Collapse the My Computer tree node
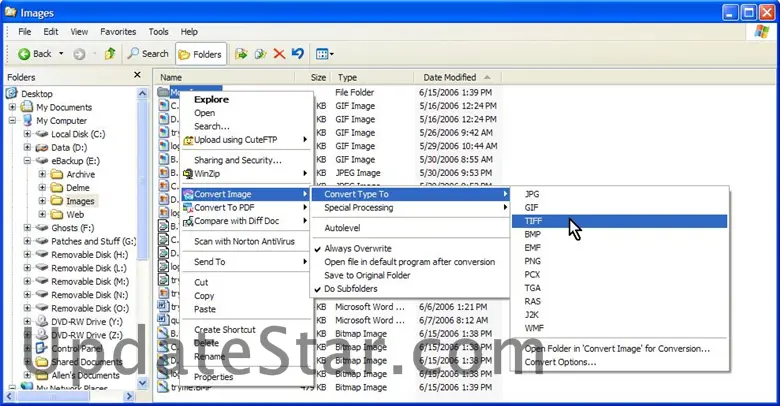The image size is (780, 406). 12,120
